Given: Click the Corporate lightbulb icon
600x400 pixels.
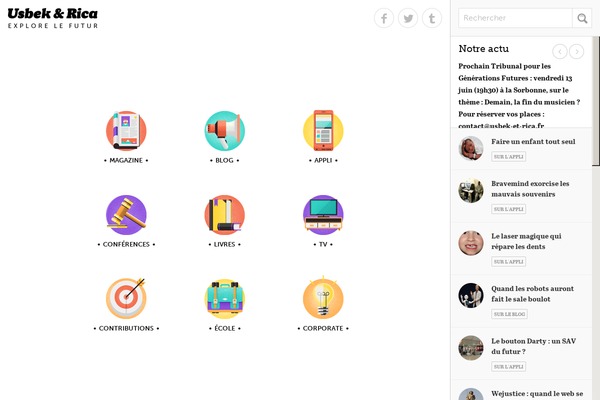Looking at the screenshot, I should tap(323, 299).
